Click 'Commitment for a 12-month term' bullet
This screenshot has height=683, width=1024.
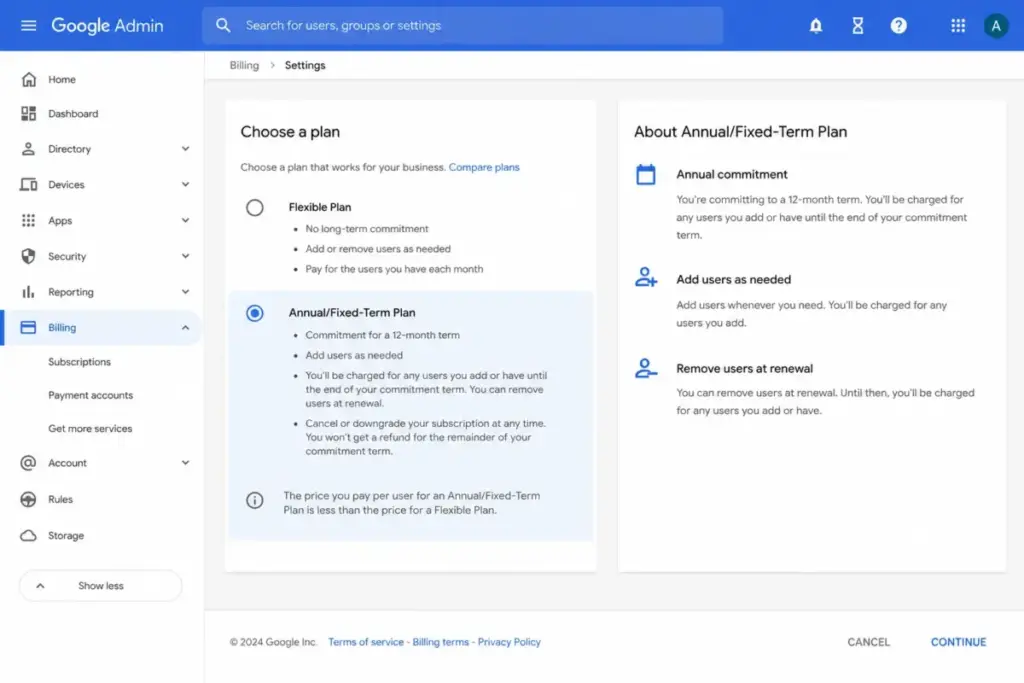point(383,335)
